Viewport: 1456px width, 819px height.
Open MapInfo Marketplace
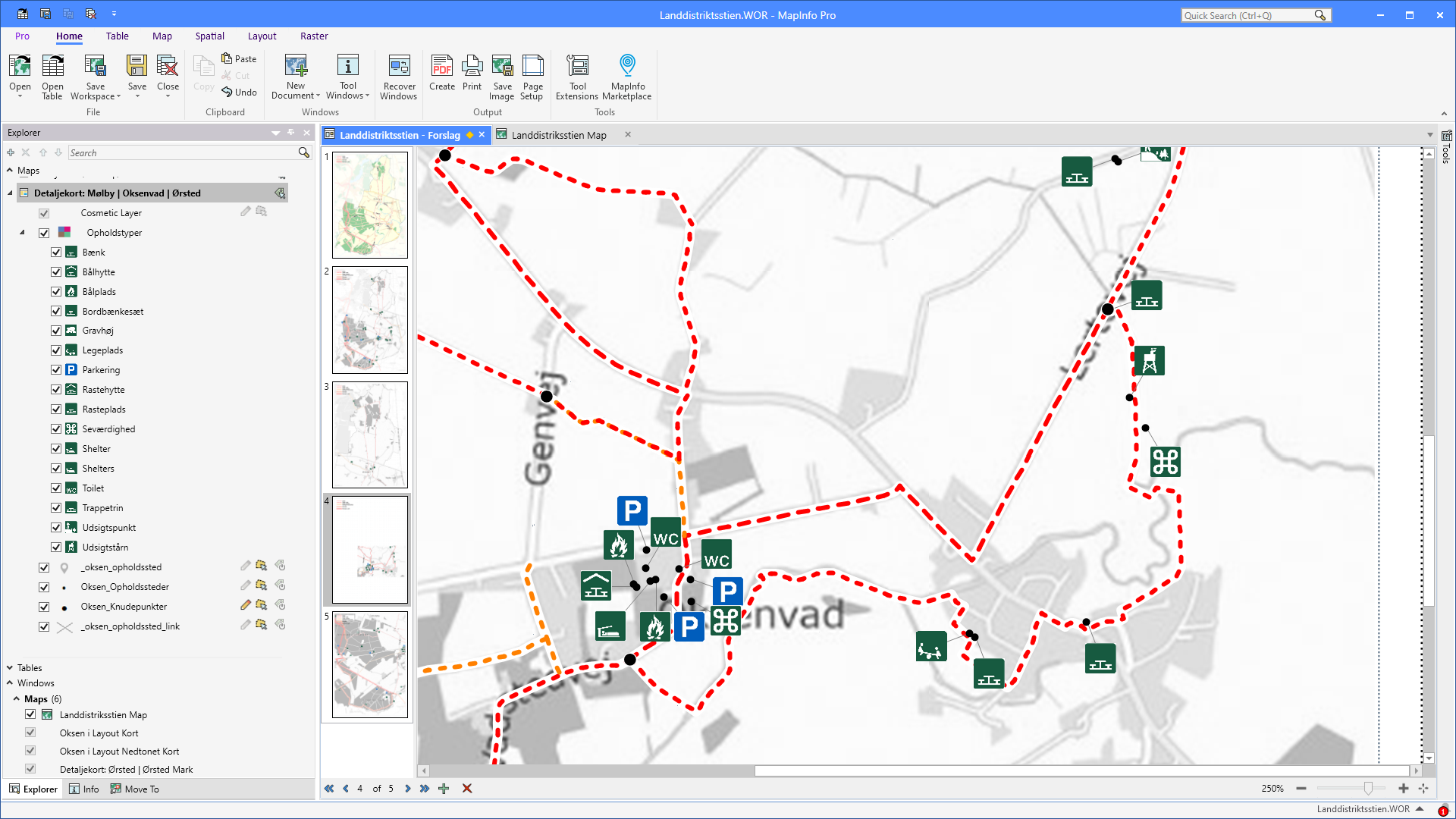click(626, 67)
